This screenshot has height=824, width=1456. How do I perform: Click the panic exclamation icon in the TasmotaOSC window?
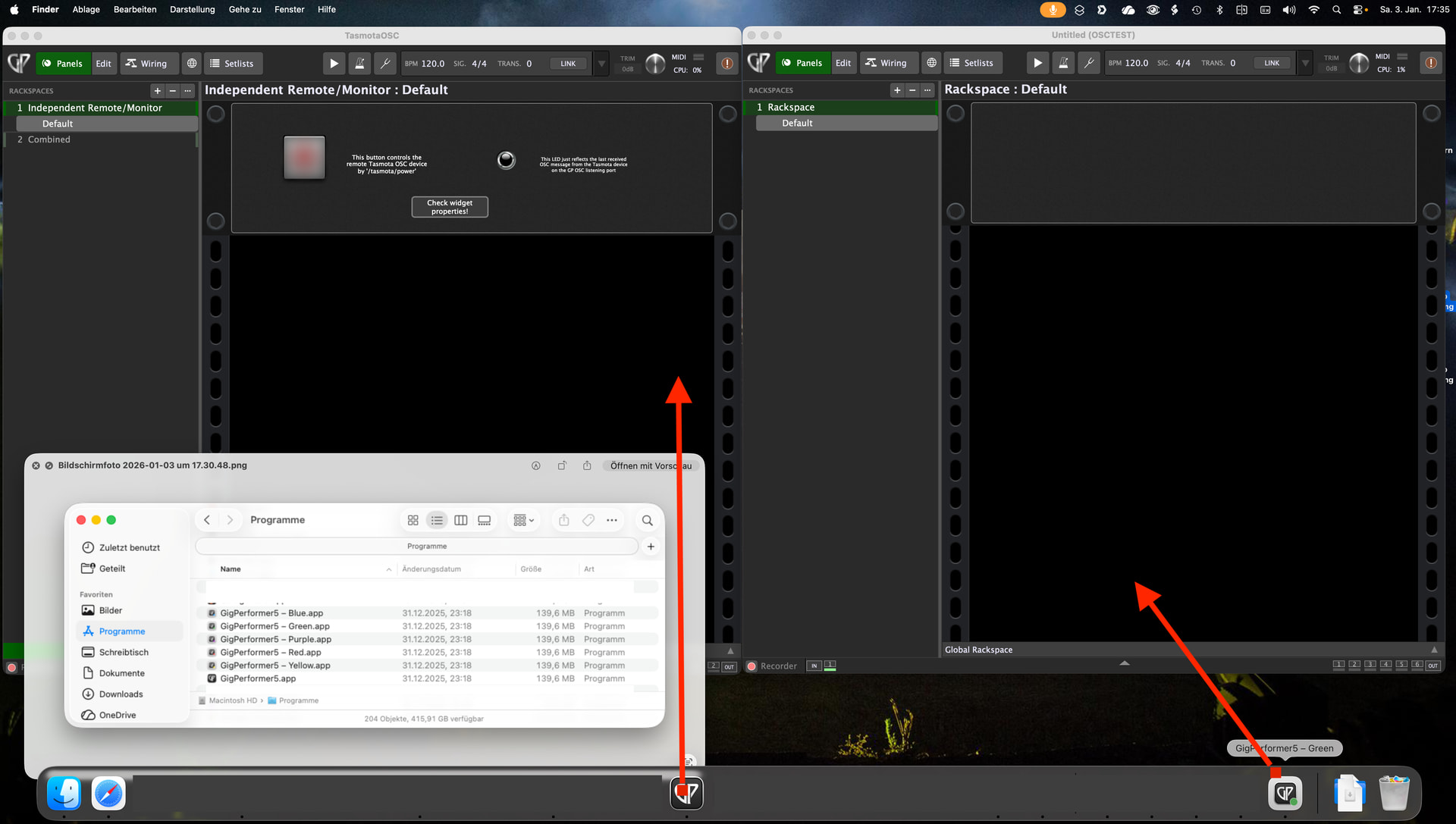(x=726, y=64)
